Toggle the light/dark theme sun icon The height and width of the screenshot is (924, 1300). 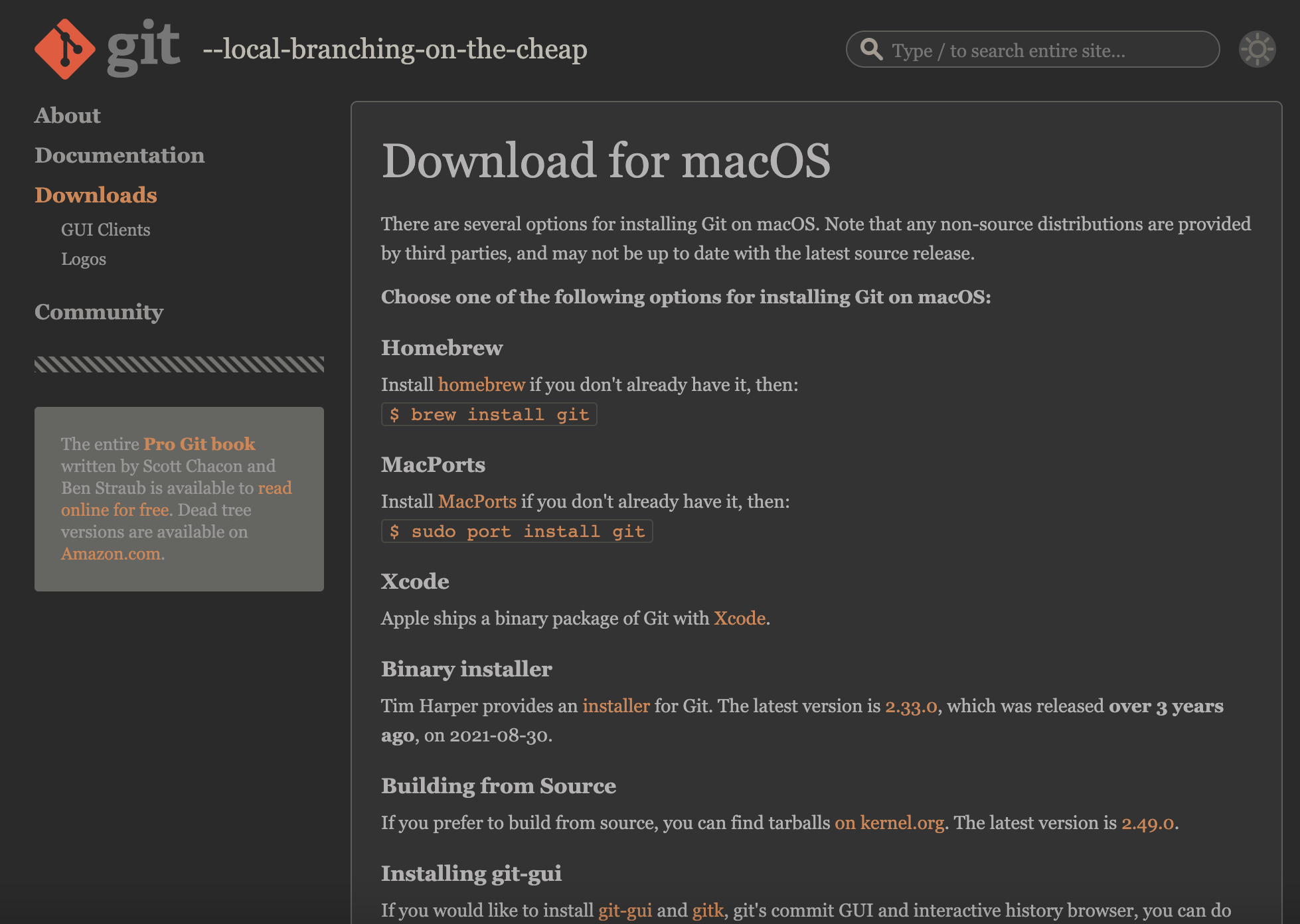tap(1257, 49)
